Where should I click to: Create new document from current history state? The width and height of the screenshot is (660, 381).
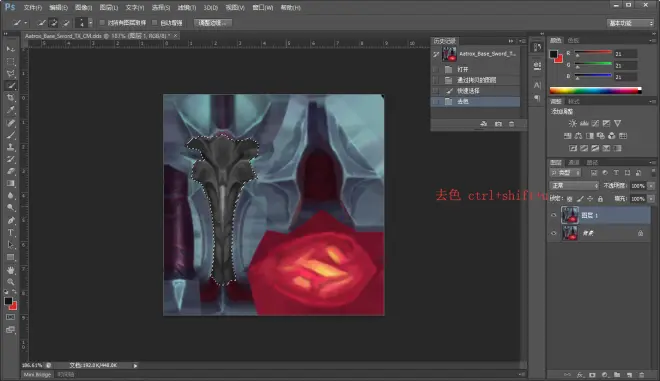484,124
